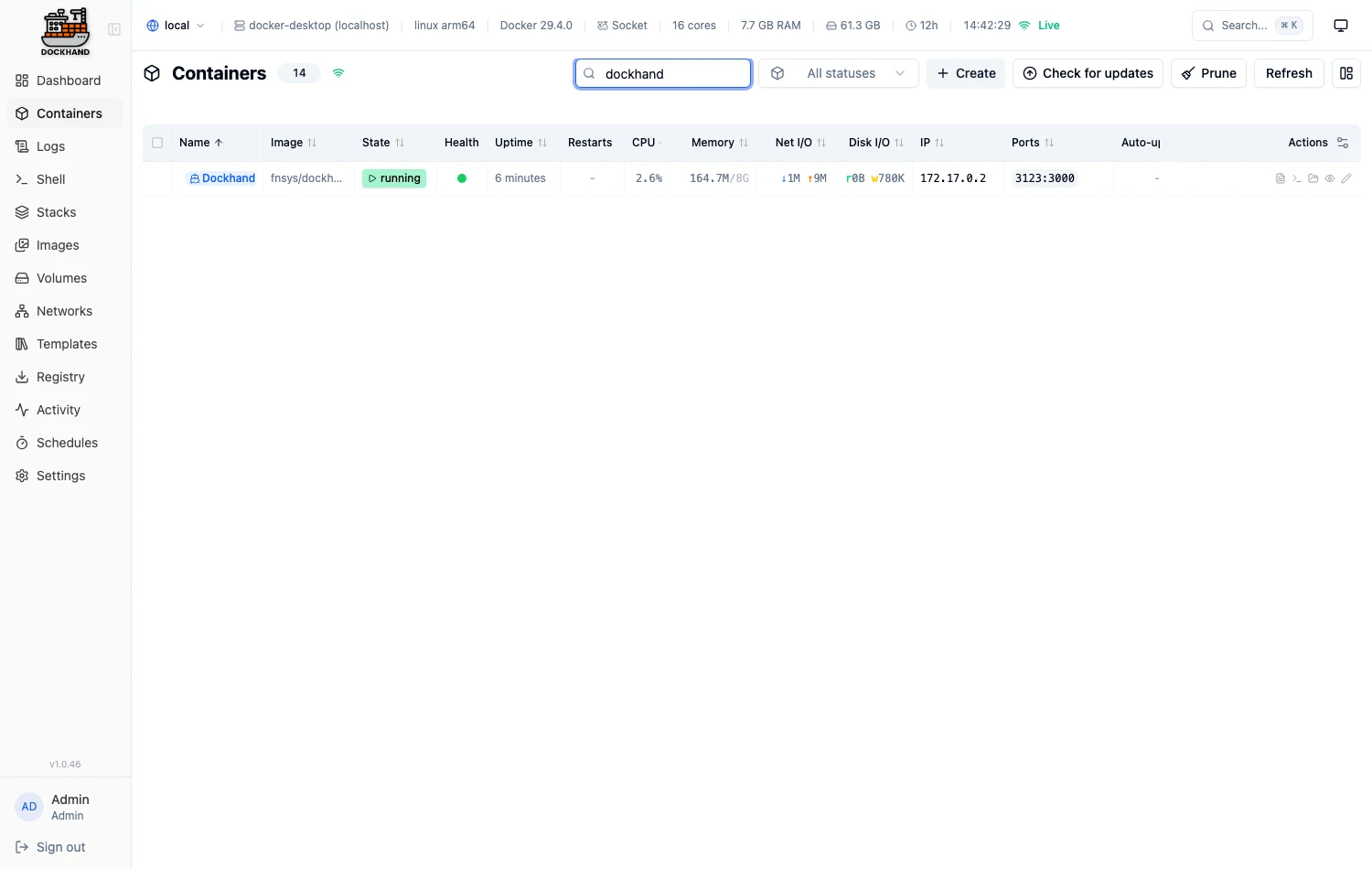The width and height of the screenshot is (1372, 869).
Task: Open Registry page
Action: click(x=65, y=377)
